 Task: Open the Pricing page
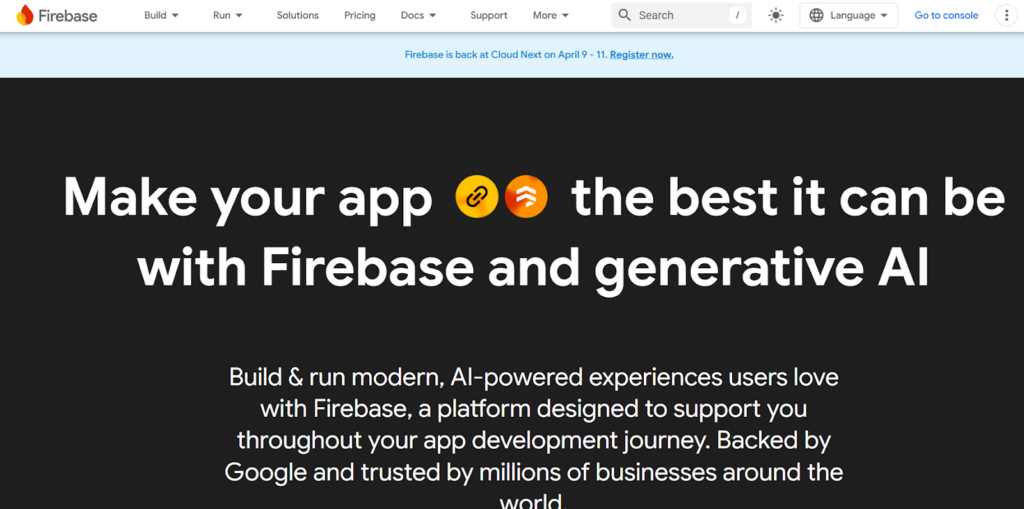[360, 16]
